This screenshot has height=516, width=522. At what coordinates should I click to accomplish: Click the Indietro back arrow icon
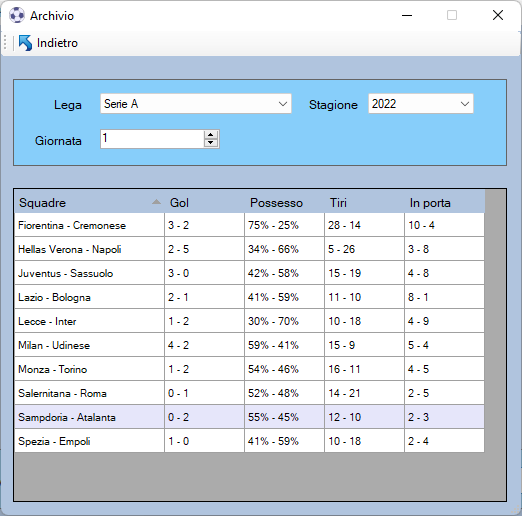(x=25, y=43)
